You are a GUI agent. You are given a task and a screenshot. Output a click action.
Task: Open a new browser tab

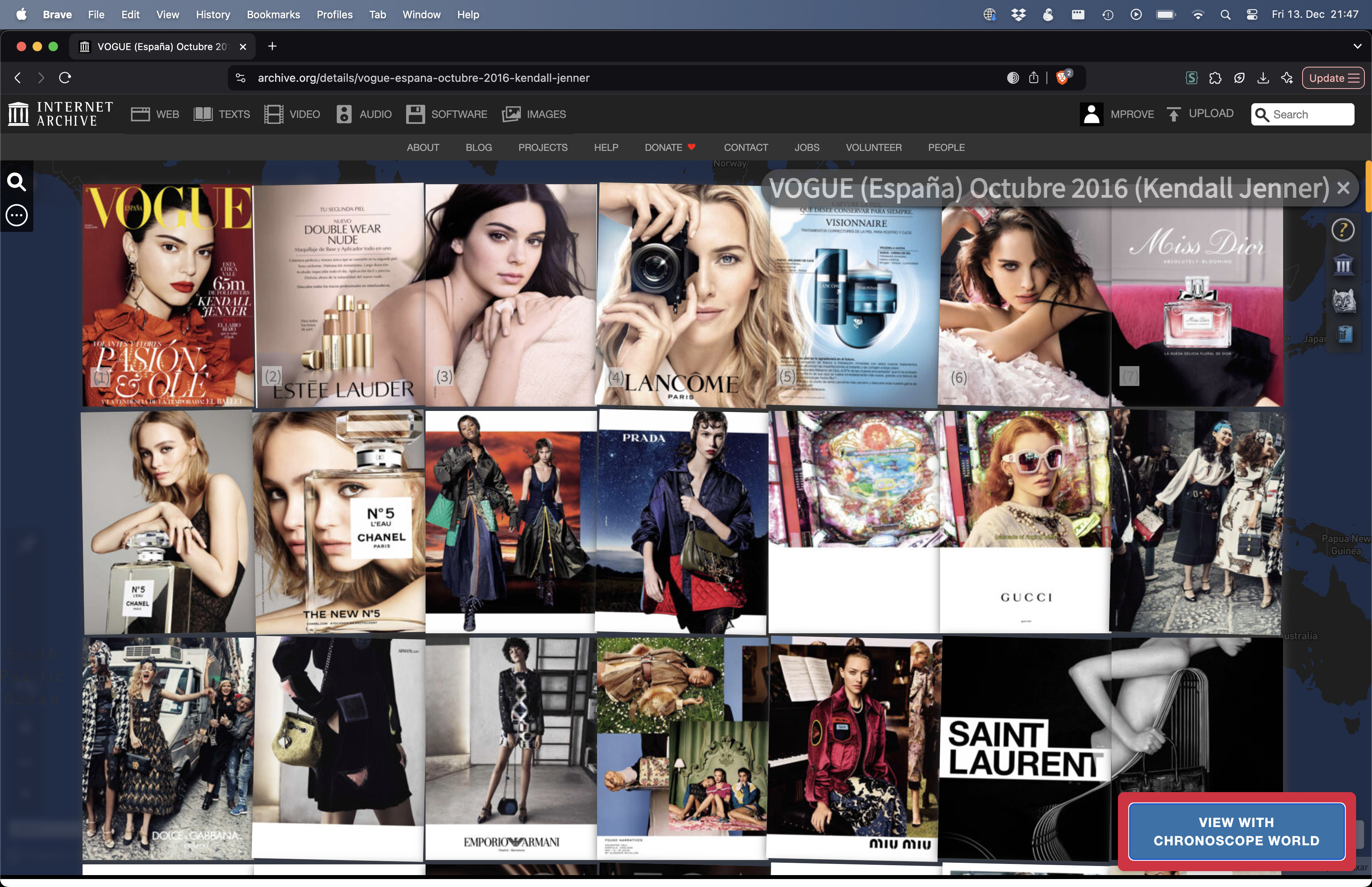tap(272, 46)
